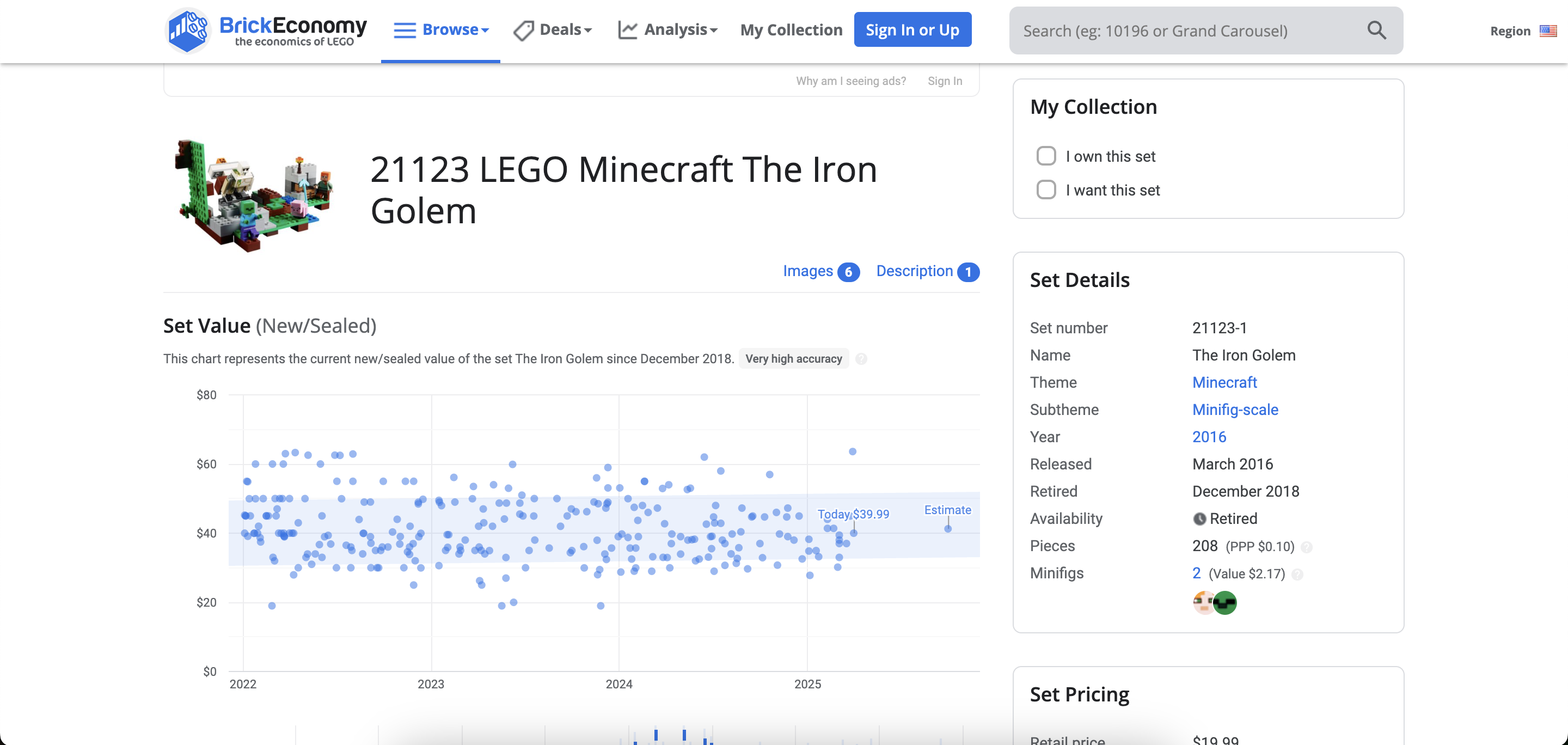Click the green creeper minifig icon
Image resolution: width=1568 pixels, height=745 pixels.
[x=1224, y=602]
